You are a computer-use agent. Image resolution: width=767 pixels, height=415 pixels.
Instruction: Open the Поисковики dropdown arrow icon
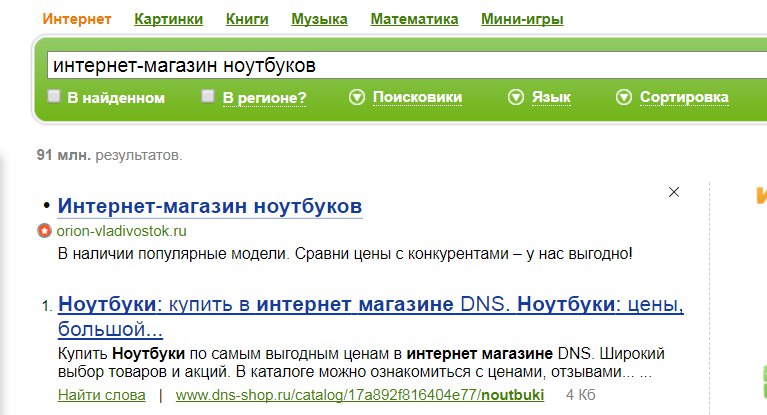click(357, 97)
